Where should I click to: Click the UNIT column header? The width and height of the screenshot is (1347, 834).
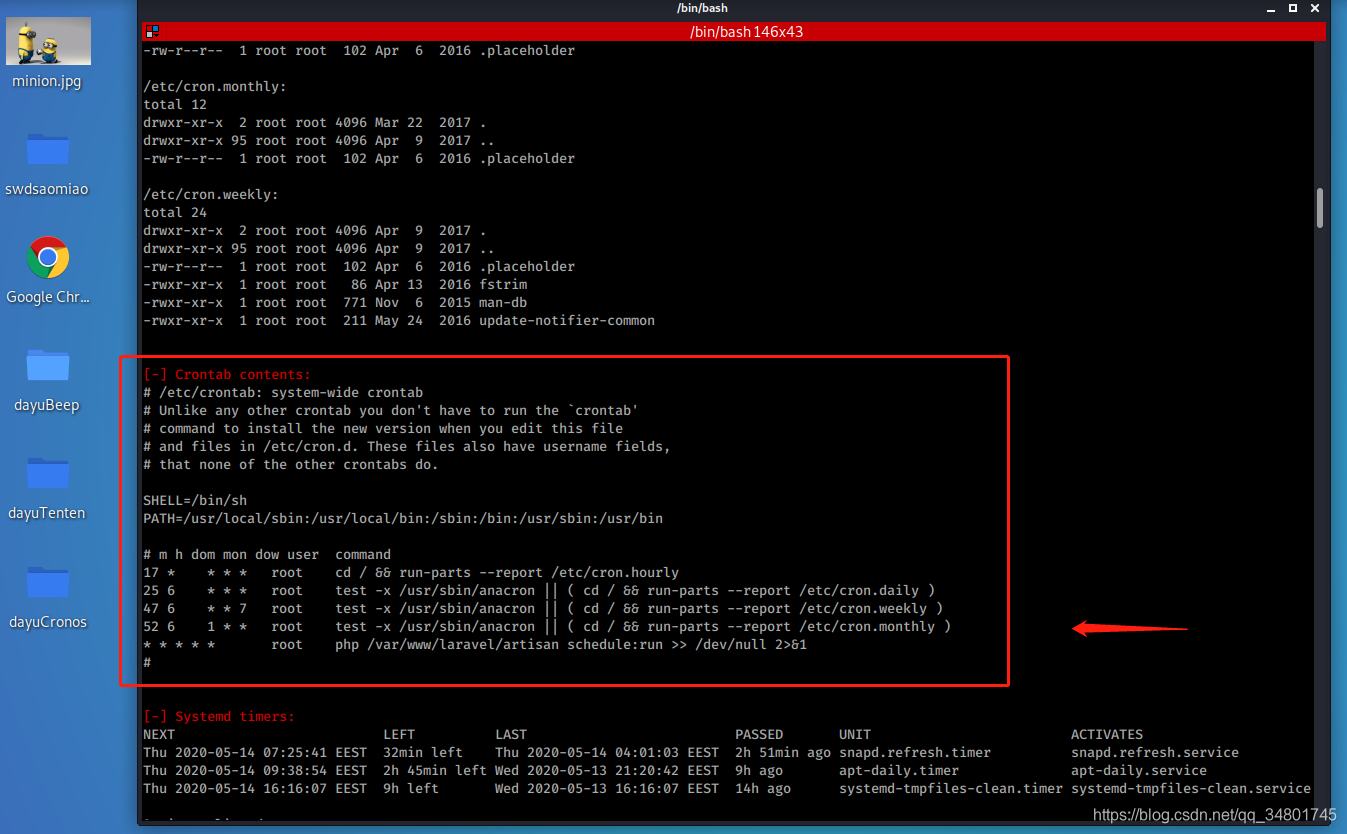(x=855, y=735)
